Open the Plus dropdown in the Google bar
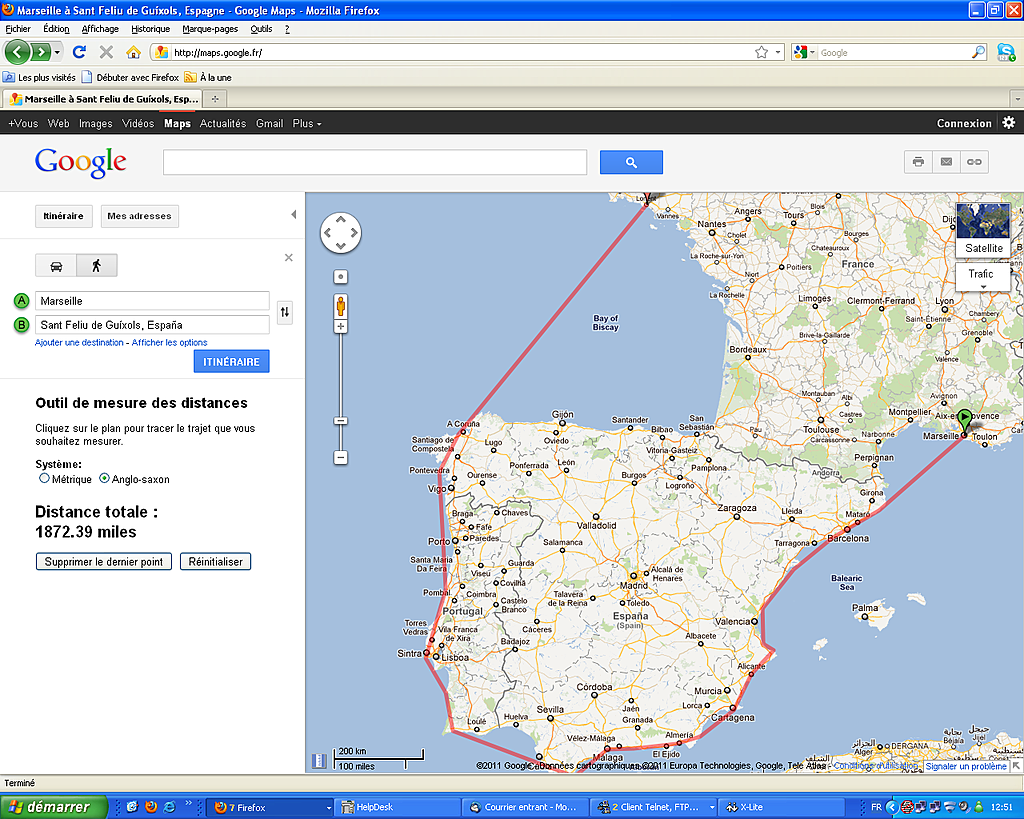This screenshot has width=1024, height=819. pos(307,123)
